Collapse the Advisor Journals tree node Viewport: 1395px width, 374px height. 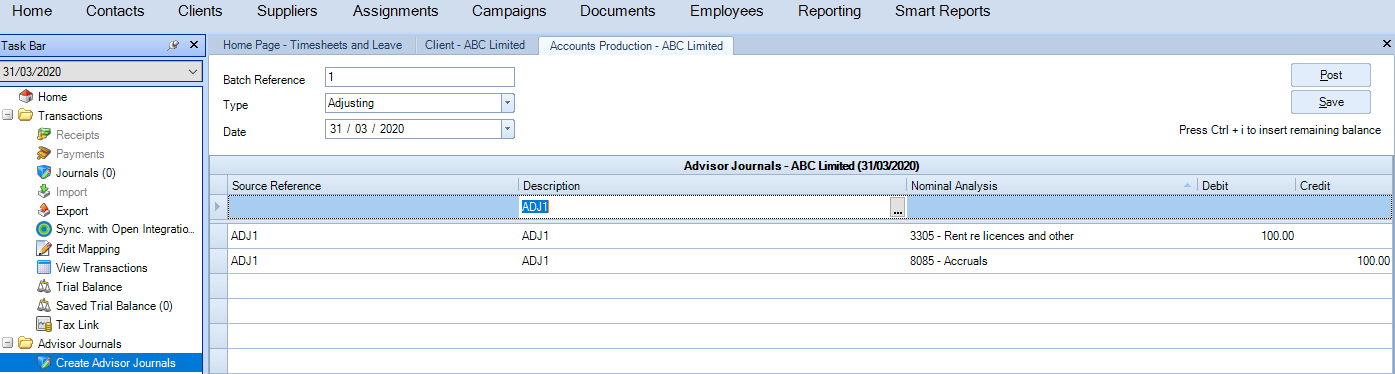(x=8, y=344)
